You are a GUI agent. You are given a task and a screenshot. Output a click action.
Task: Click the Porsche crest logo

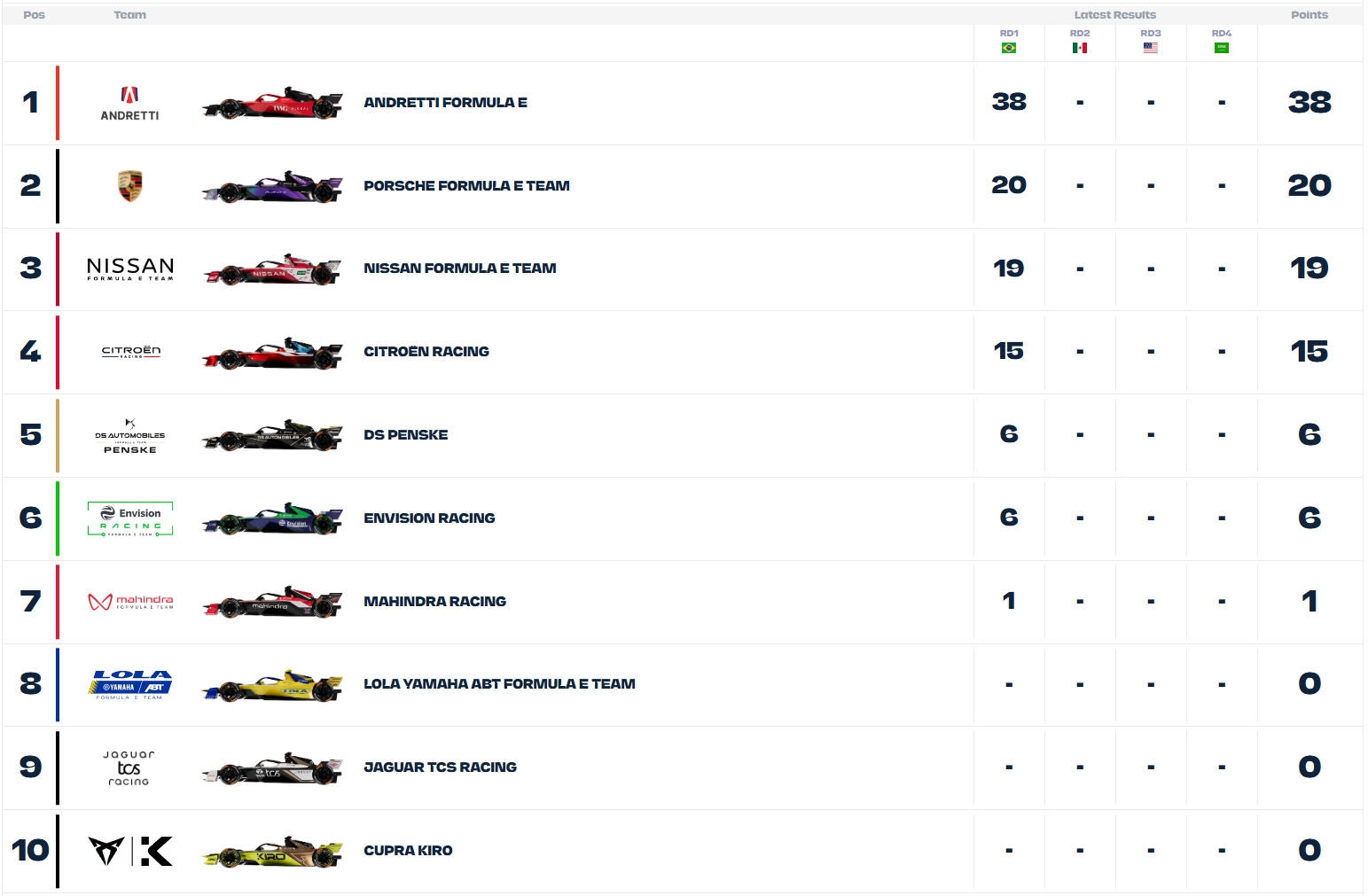point(129,186)
